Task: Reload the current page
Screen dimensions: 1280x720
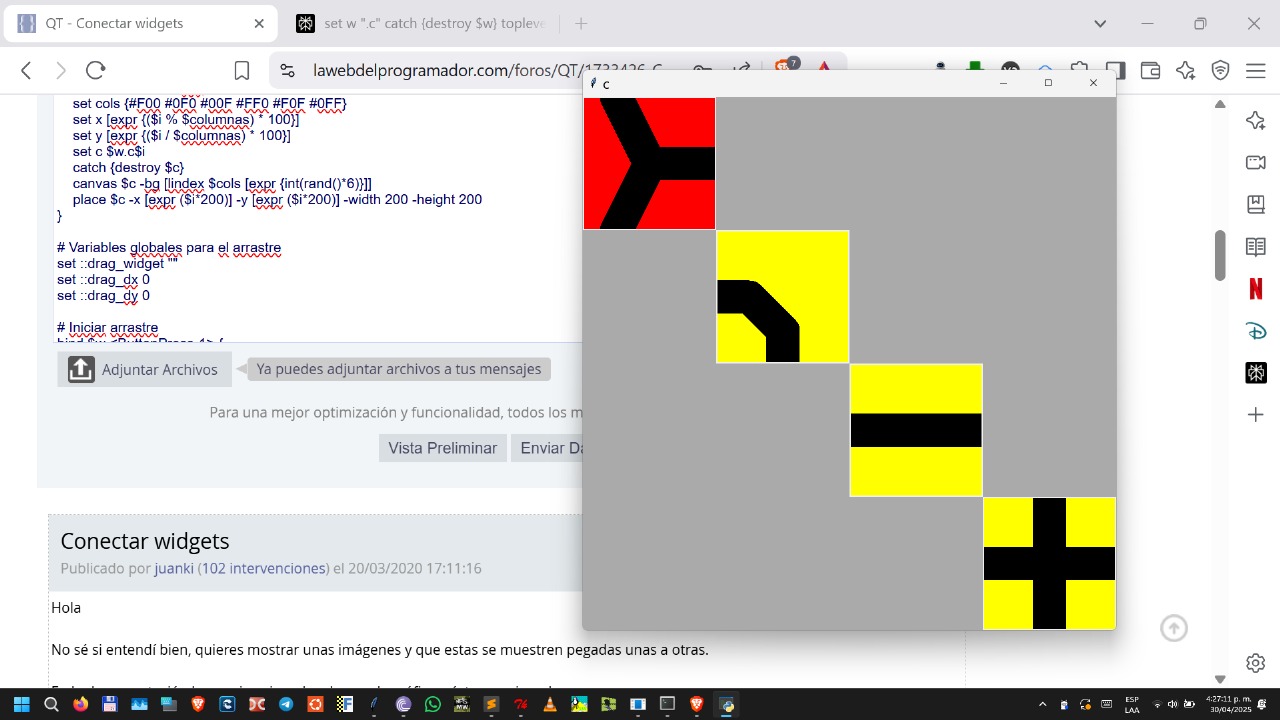Action: [x=96, y=70]
